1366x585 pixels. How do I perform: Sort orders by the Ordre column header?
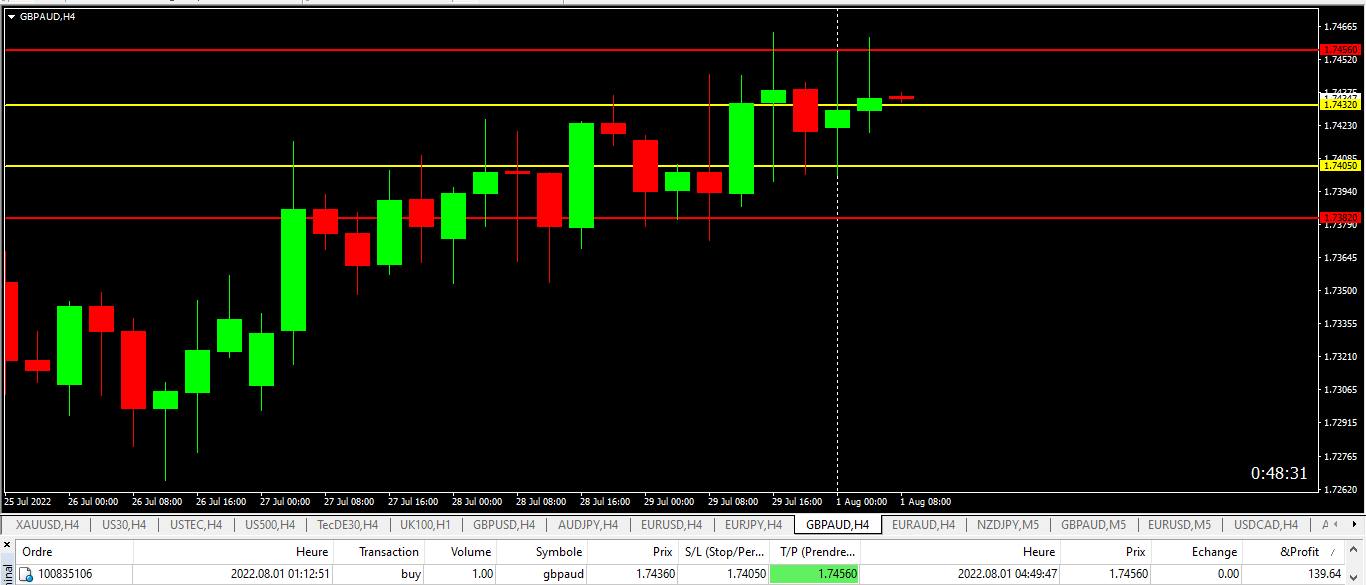click(75, 552)
